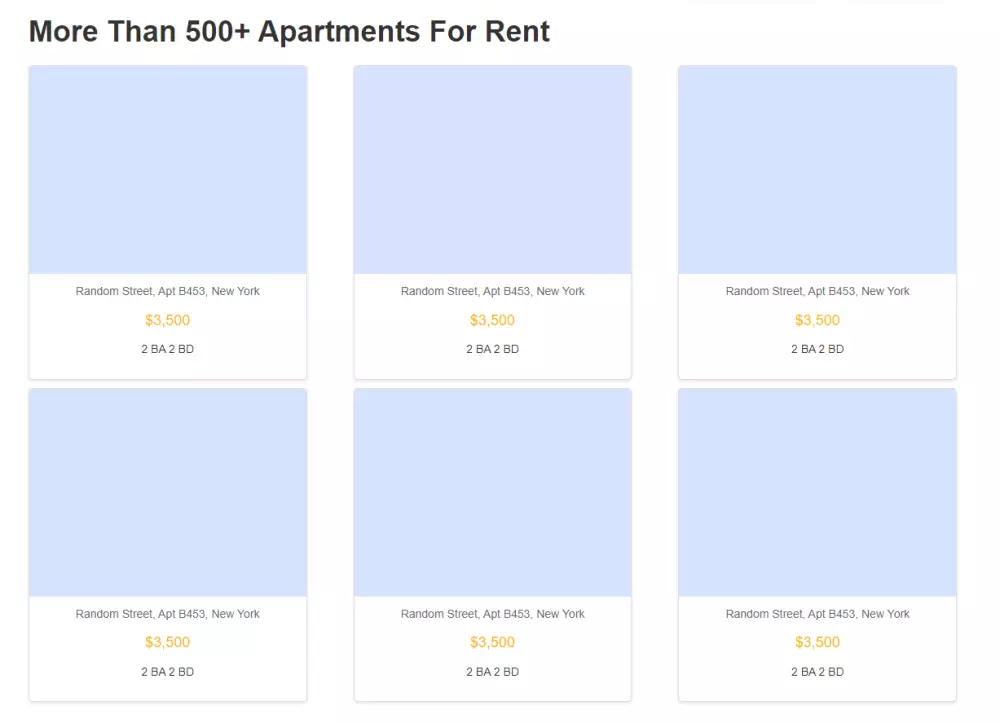Click the address in the top-left card

(168, 291)
